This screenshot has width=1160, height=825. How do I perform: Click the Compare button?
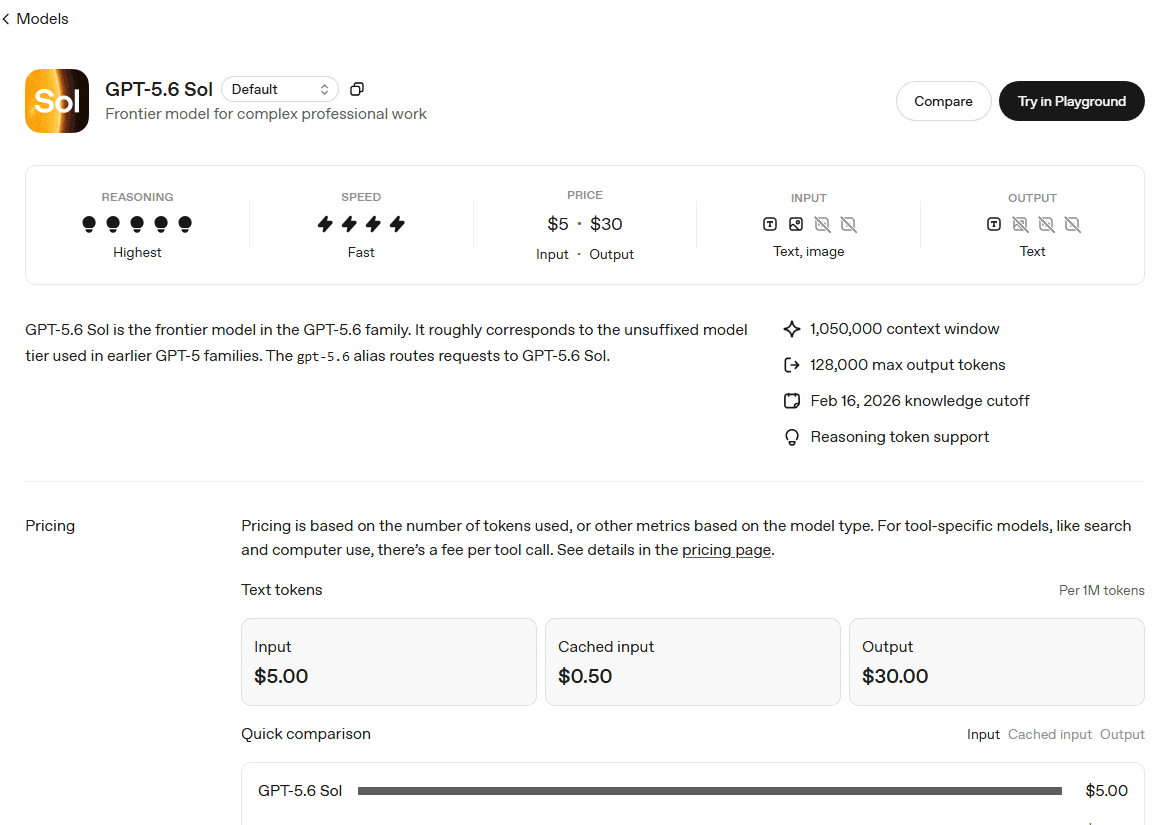(x=943, y=101)
